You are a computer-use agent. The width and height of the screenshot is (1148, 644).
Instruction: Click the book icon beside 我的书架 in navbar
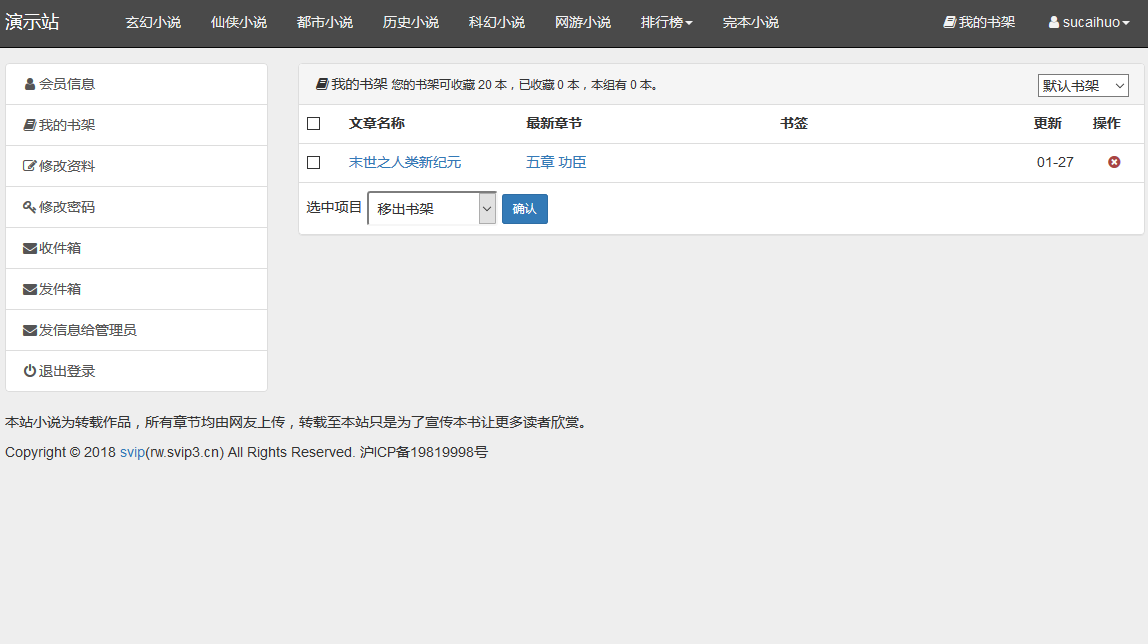coord(950,22)
